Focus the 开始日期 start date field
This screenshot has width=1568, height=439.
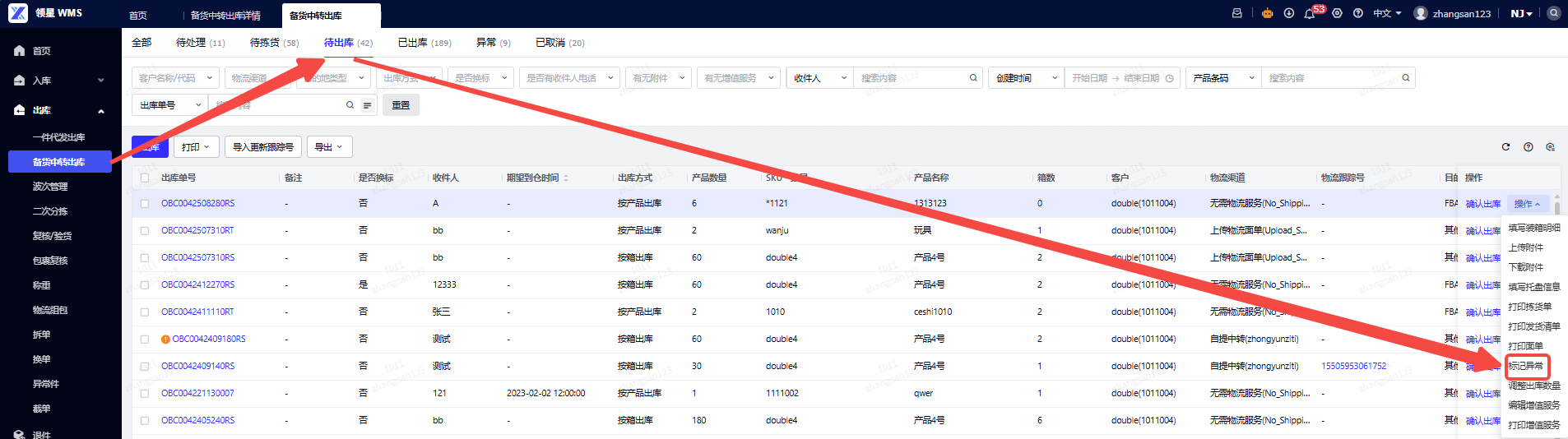(1089, 78)
